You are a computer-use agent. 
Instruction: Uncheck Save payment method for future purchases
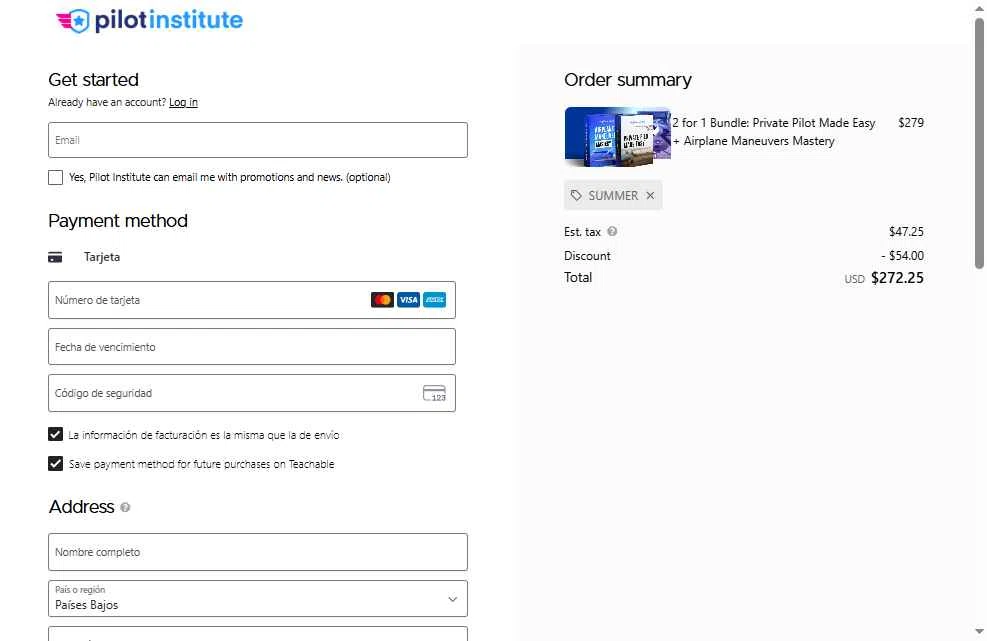click(55, 463)
